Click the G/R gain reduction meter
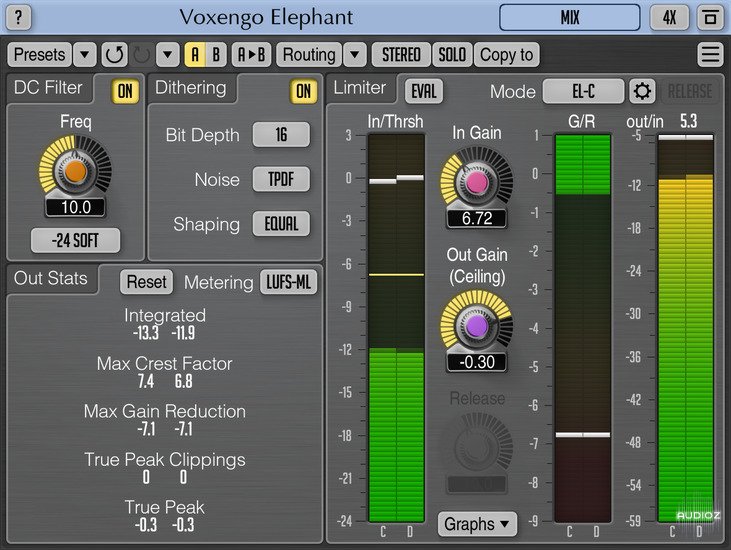The image size is (731, 550). coord(583,328)
